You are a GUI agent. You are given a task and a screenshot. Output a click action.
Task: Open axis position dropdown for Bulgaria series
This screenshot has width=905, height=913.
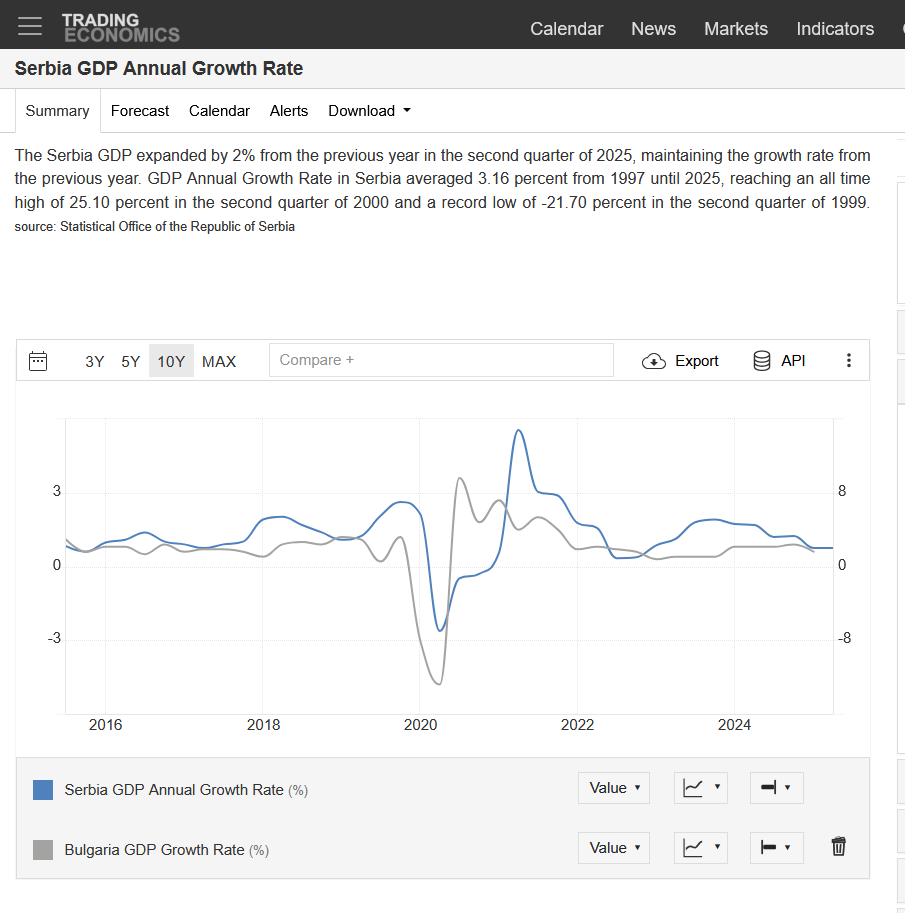coord(776,848)
